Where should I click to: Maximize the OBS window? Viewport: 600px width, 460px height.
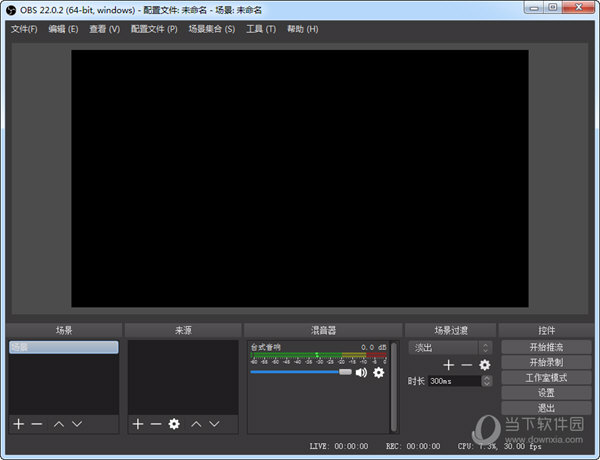(x=553, y=8)
